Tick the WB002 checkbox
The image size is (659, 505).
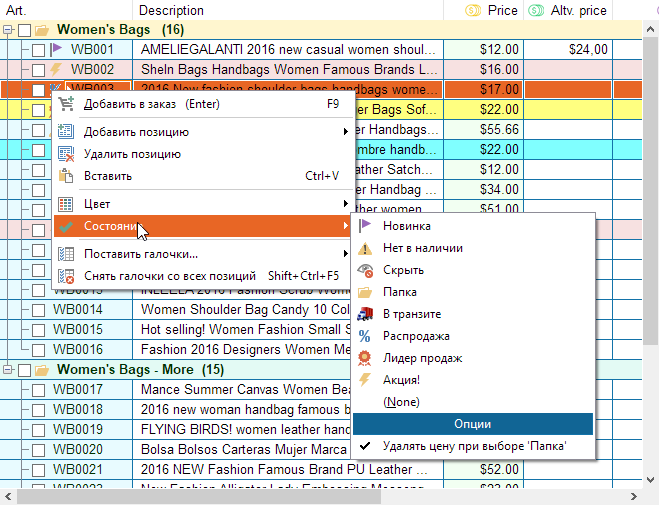[x=38, y=70]
